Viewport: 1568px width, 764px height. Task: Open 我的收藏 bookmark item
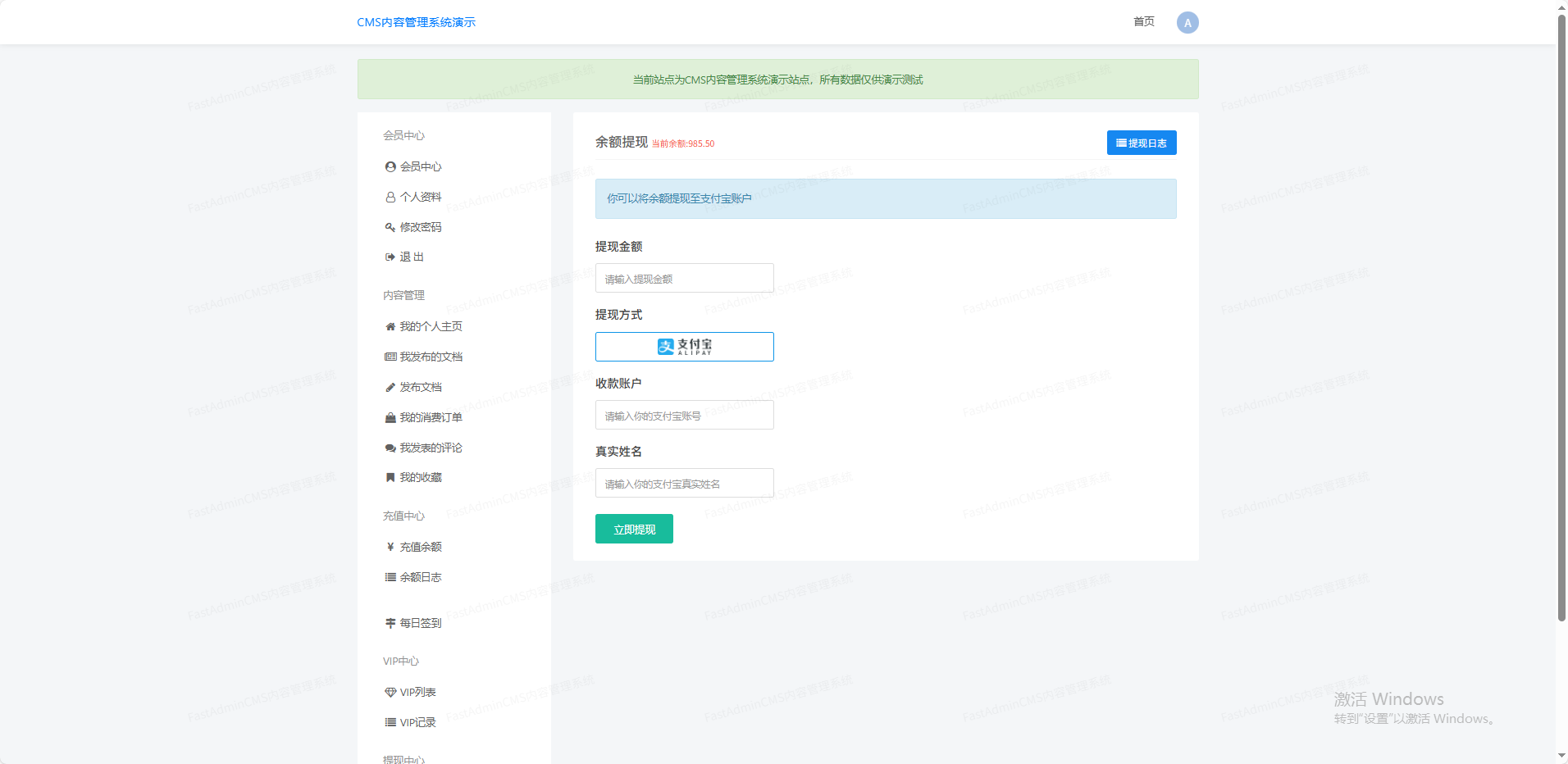[x=413, y=477]
